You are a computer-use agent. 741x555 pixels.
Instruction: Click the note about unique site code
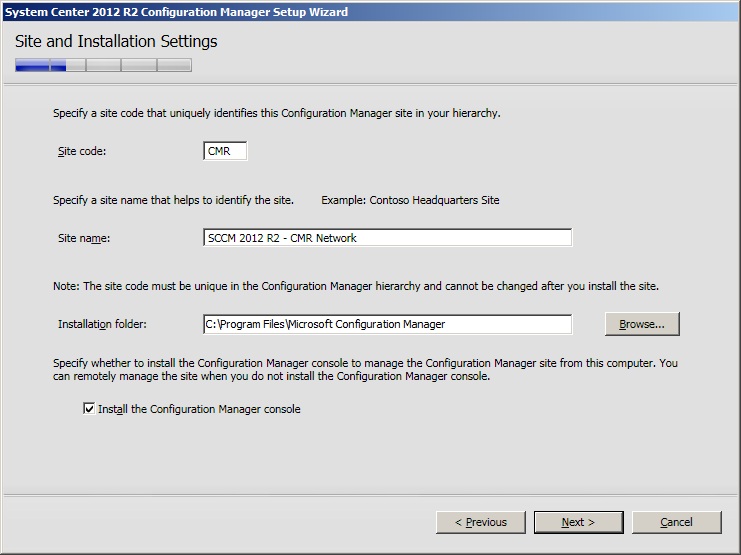pyautogui.click(x=355, y=287)
